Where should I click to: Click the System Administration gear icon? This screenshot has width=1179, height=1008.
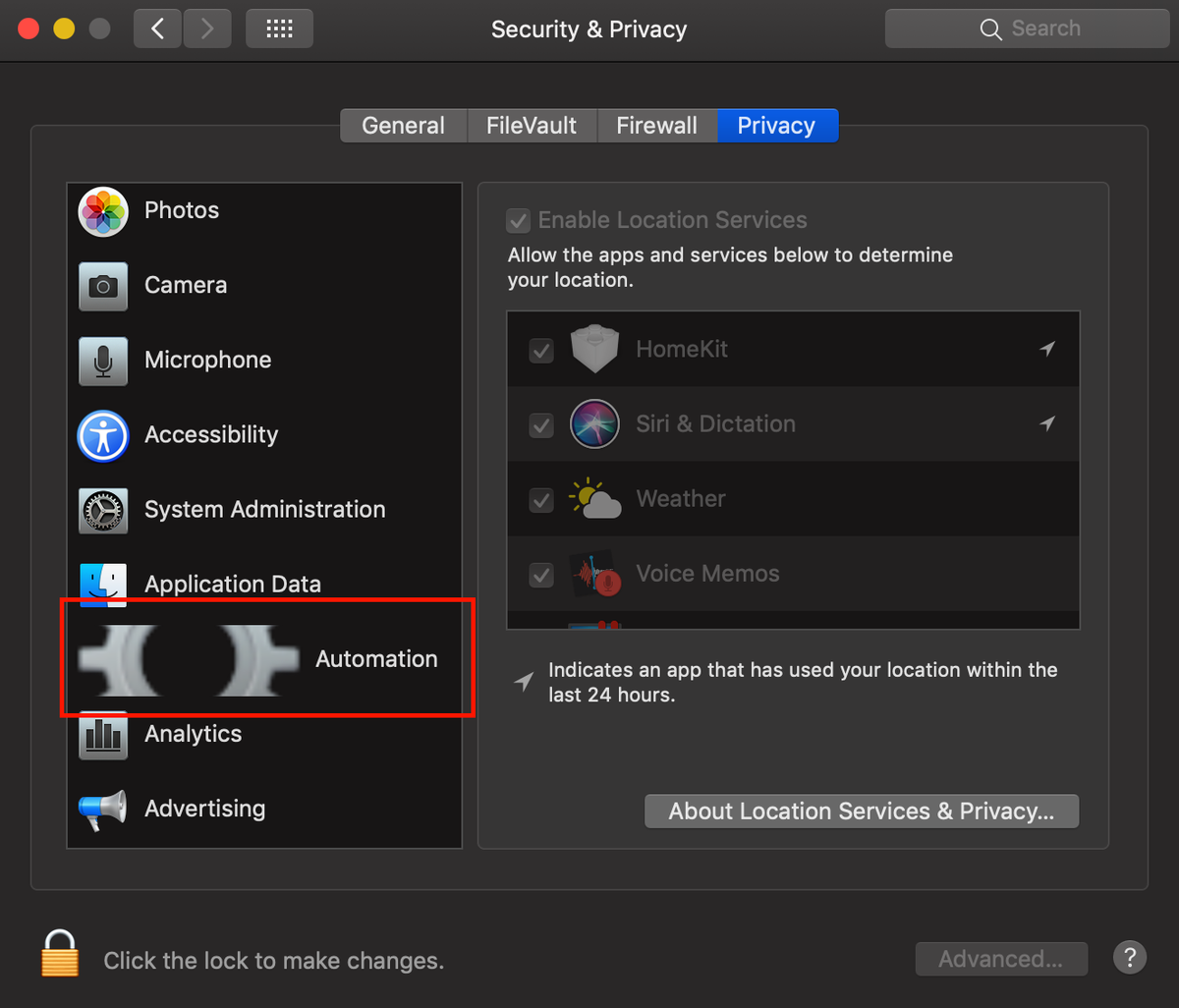point(103,510)
